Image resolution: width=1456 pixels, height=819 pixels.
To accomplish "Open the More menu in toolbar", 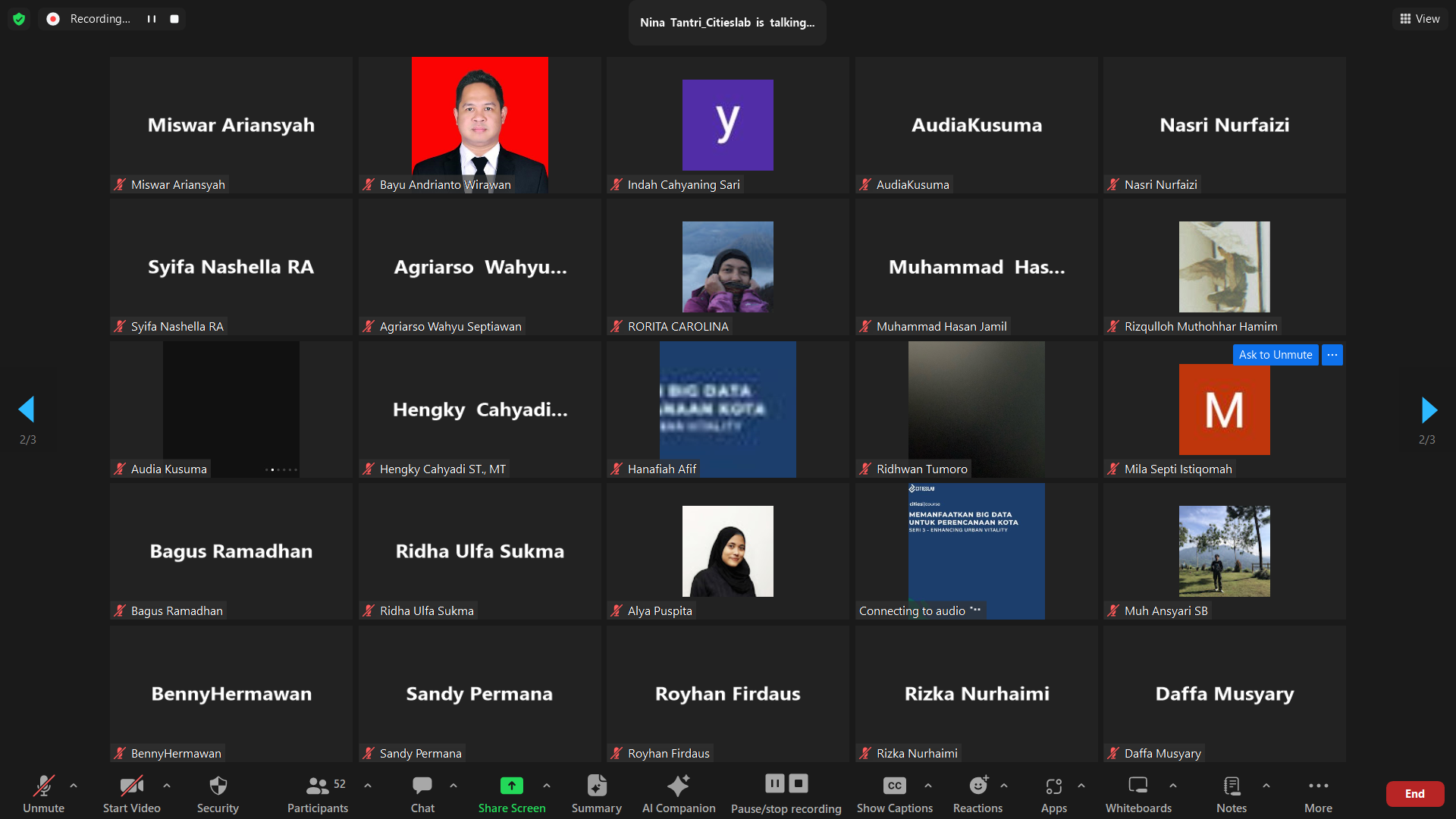I will pyautogui.click(x=1318, y=786).
